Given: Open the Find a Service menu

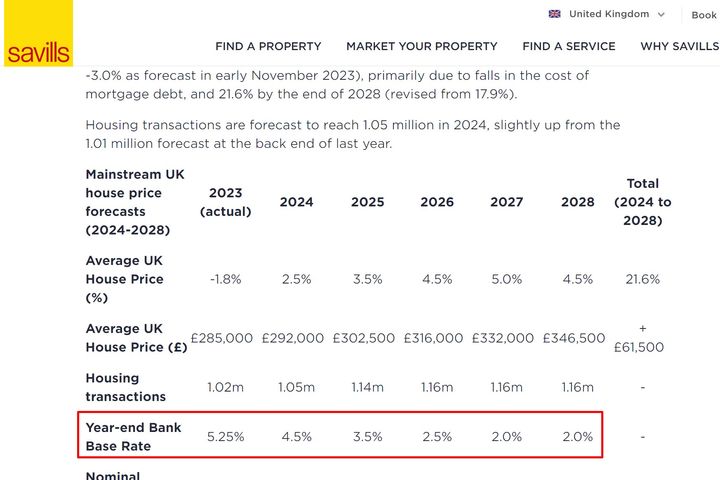Looking at the screenshot, I should (x=568, y=46).
